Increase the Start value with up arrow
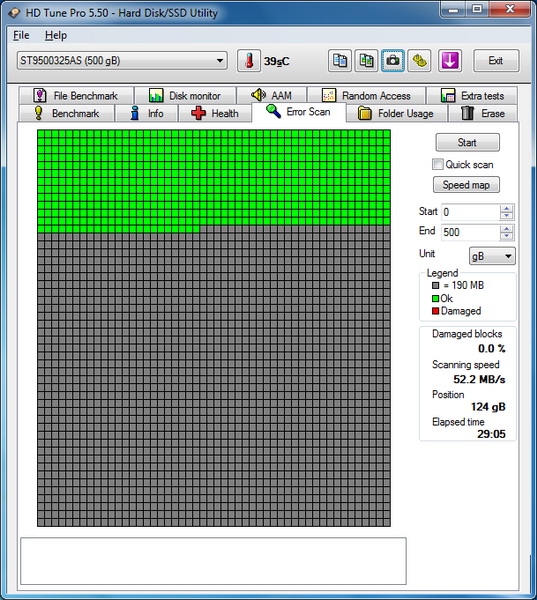The image size is (537, 600). click(506, 209)
